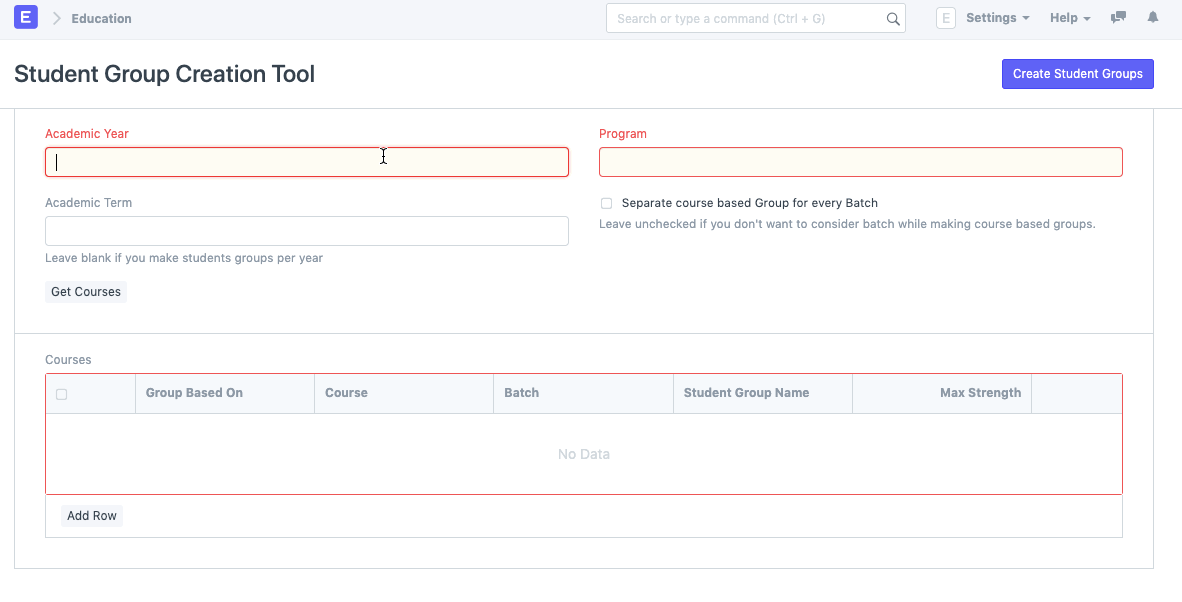The width and height of the screenshot is (1182, 602).
Task: Open the Academic Year picker
Action: coord(306,161)
